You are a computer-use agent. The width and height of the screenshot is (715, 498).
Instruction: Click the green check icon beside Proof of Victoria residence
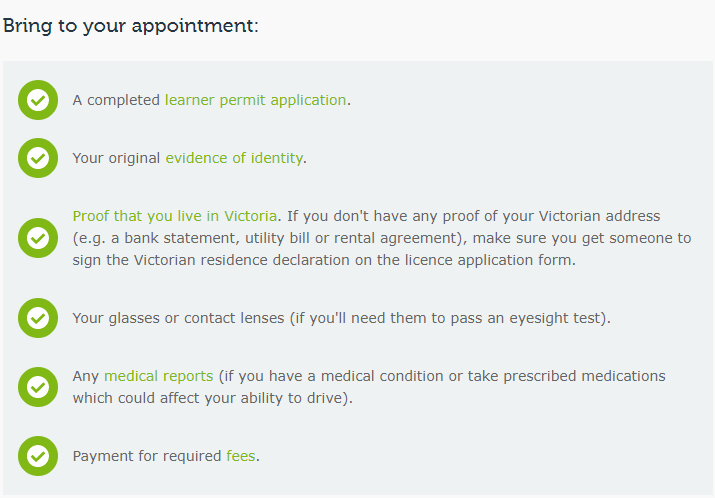38,238
